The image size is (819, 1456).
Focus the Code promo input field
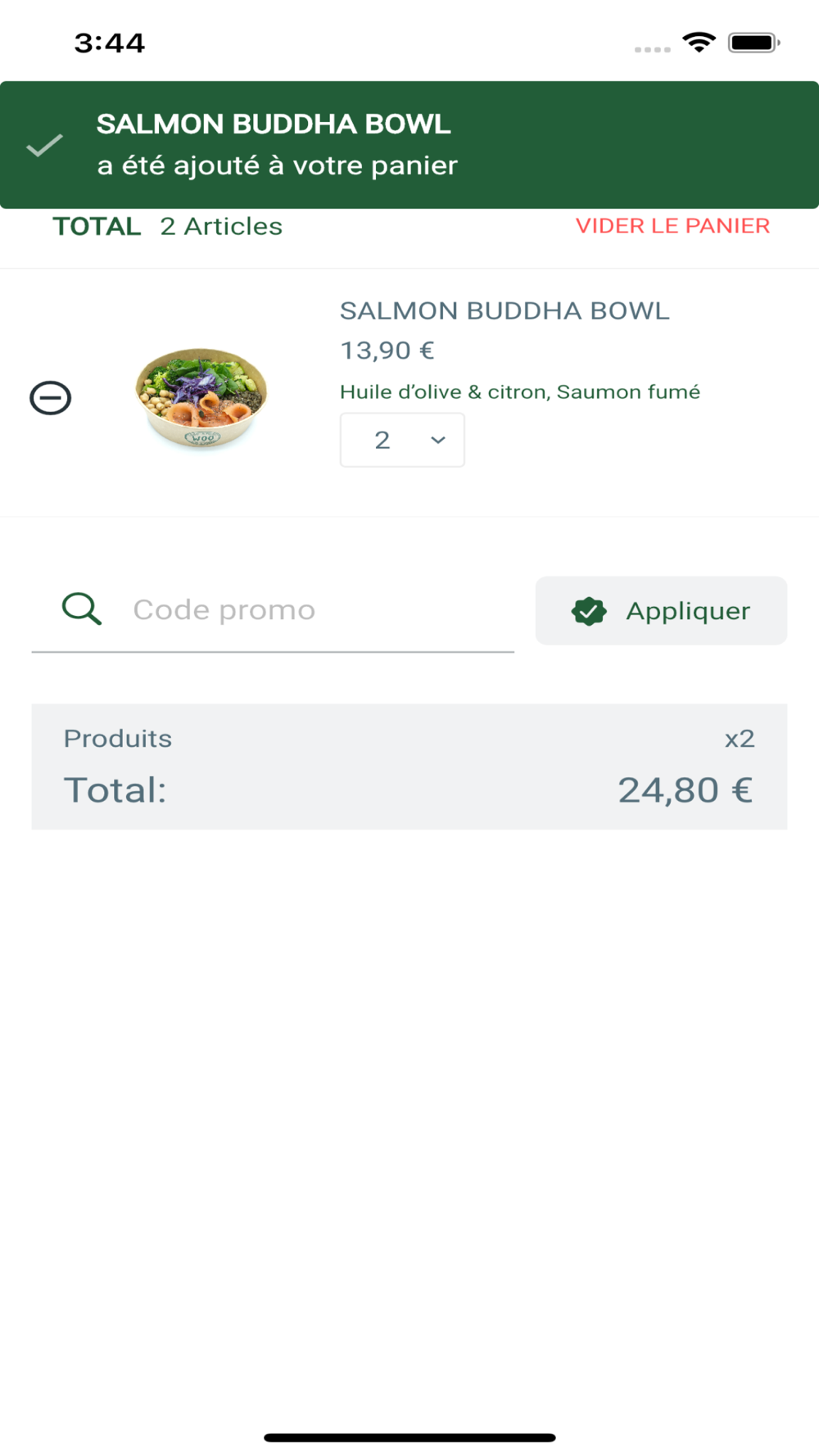click(x=273, y=611)
